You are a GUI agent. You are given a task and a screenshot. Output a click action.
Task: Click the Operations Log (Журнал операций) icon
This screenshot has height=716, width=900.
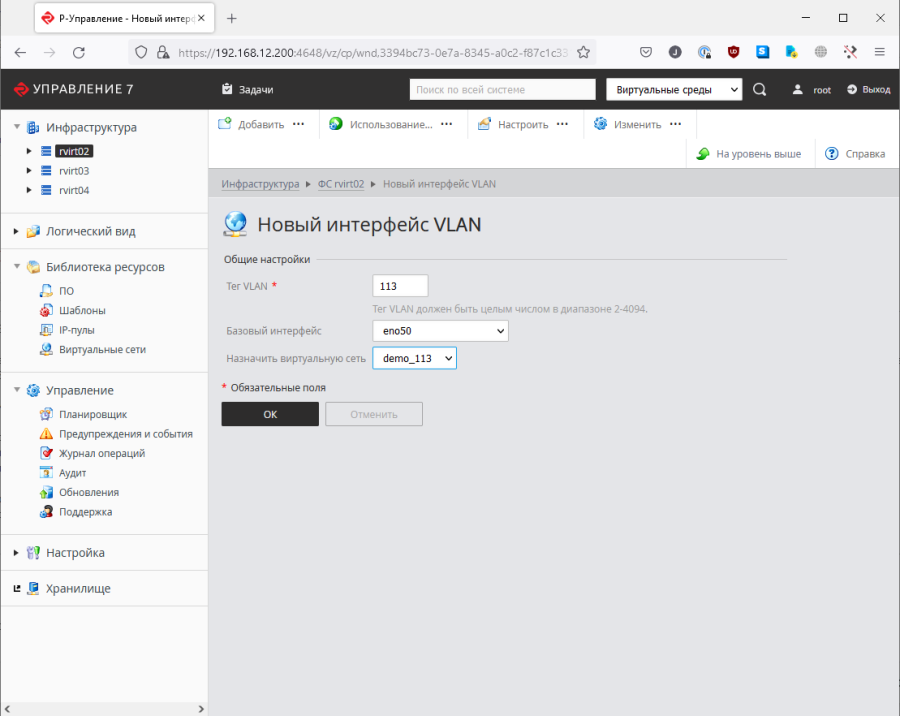(x=46, y=453)
